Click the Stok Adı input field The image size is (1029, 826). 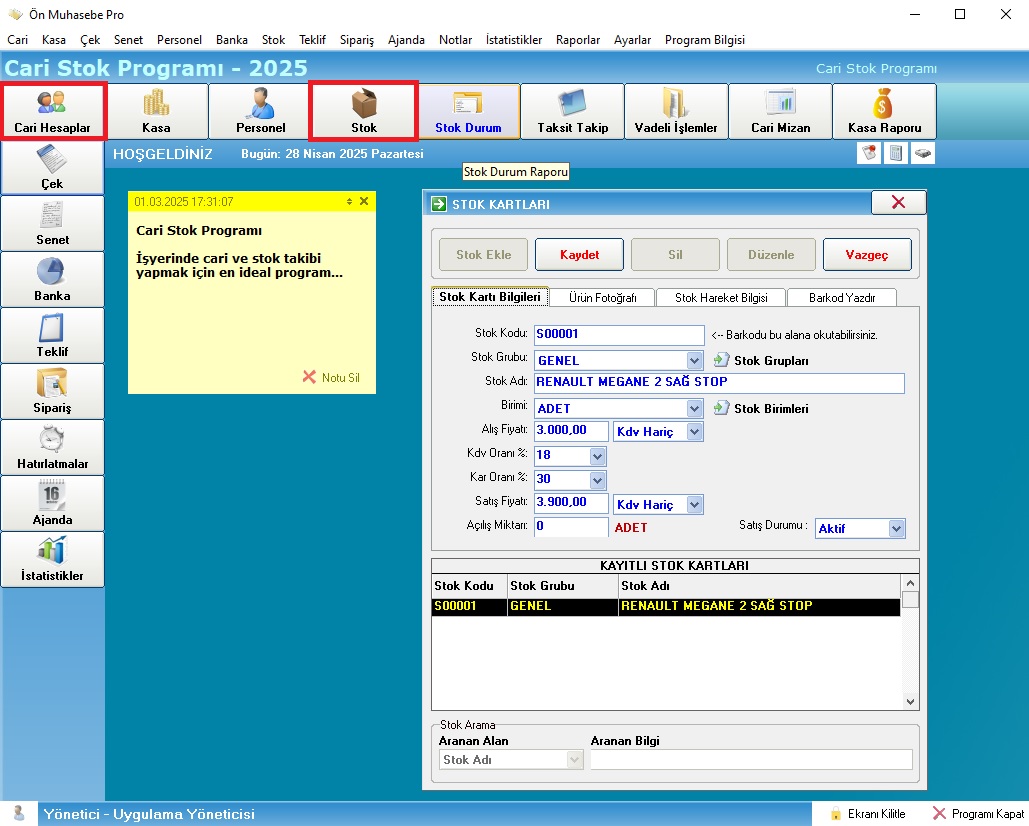[719, 382]
